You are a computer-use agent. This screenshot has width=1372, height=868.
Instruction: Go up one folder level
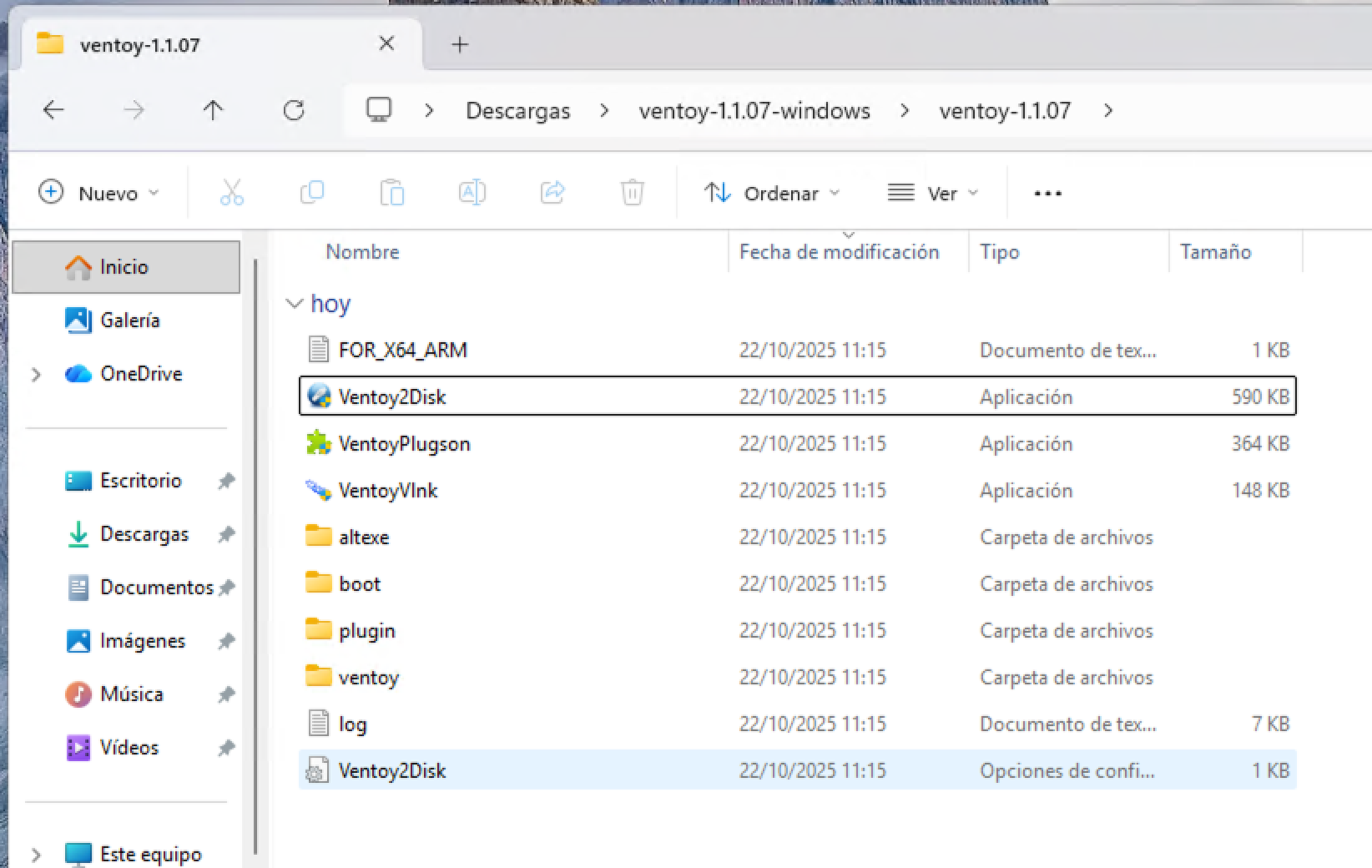tap(213, 110)
